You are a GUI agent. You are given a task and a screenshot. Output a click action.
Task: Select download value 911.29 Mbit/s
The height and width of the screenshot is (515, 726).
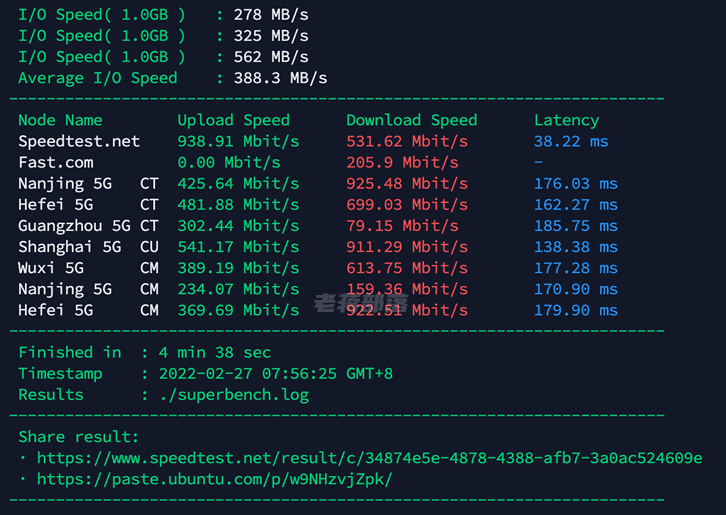pos(407,247)
